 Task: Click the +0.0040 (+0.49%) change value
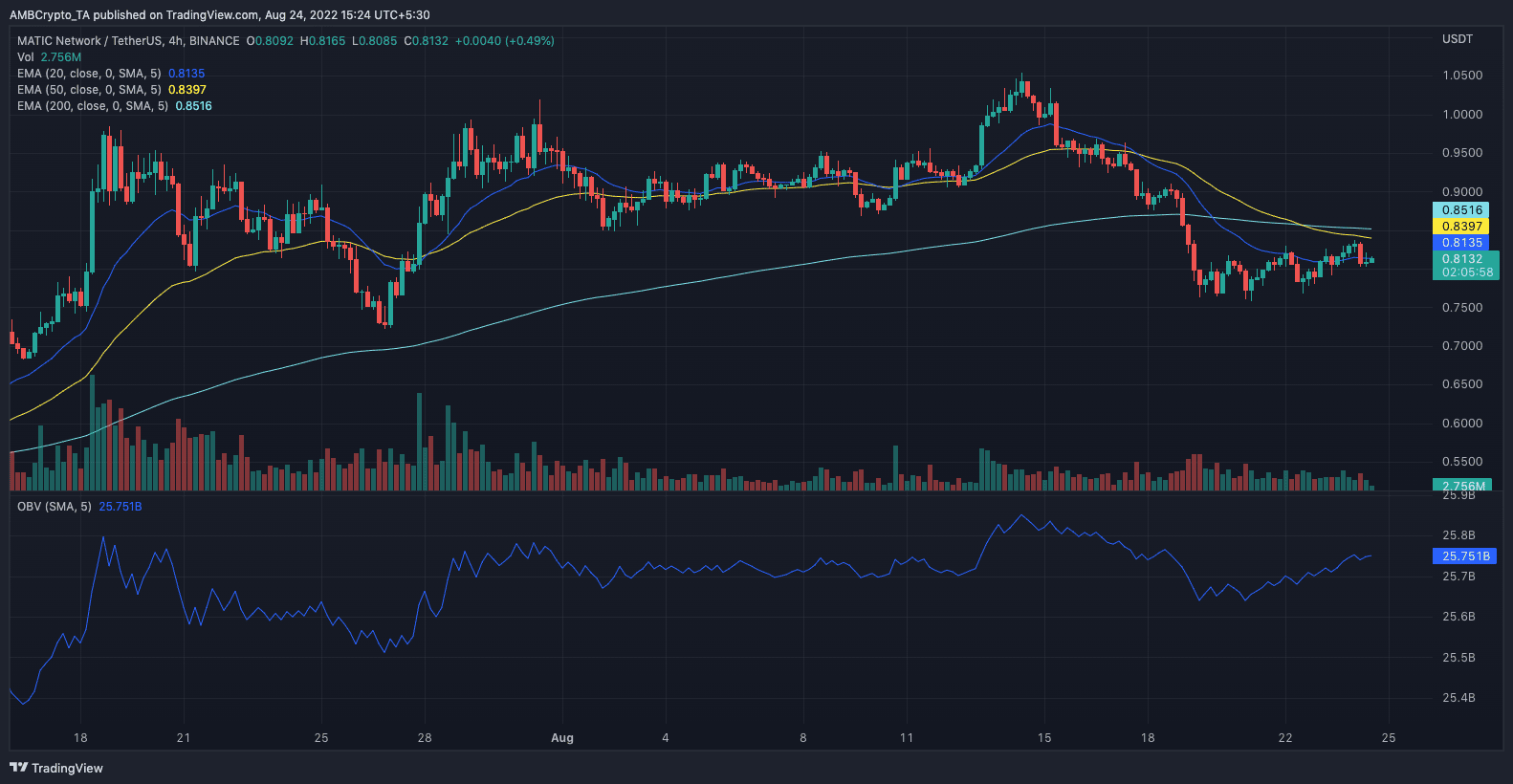point(504,41)
